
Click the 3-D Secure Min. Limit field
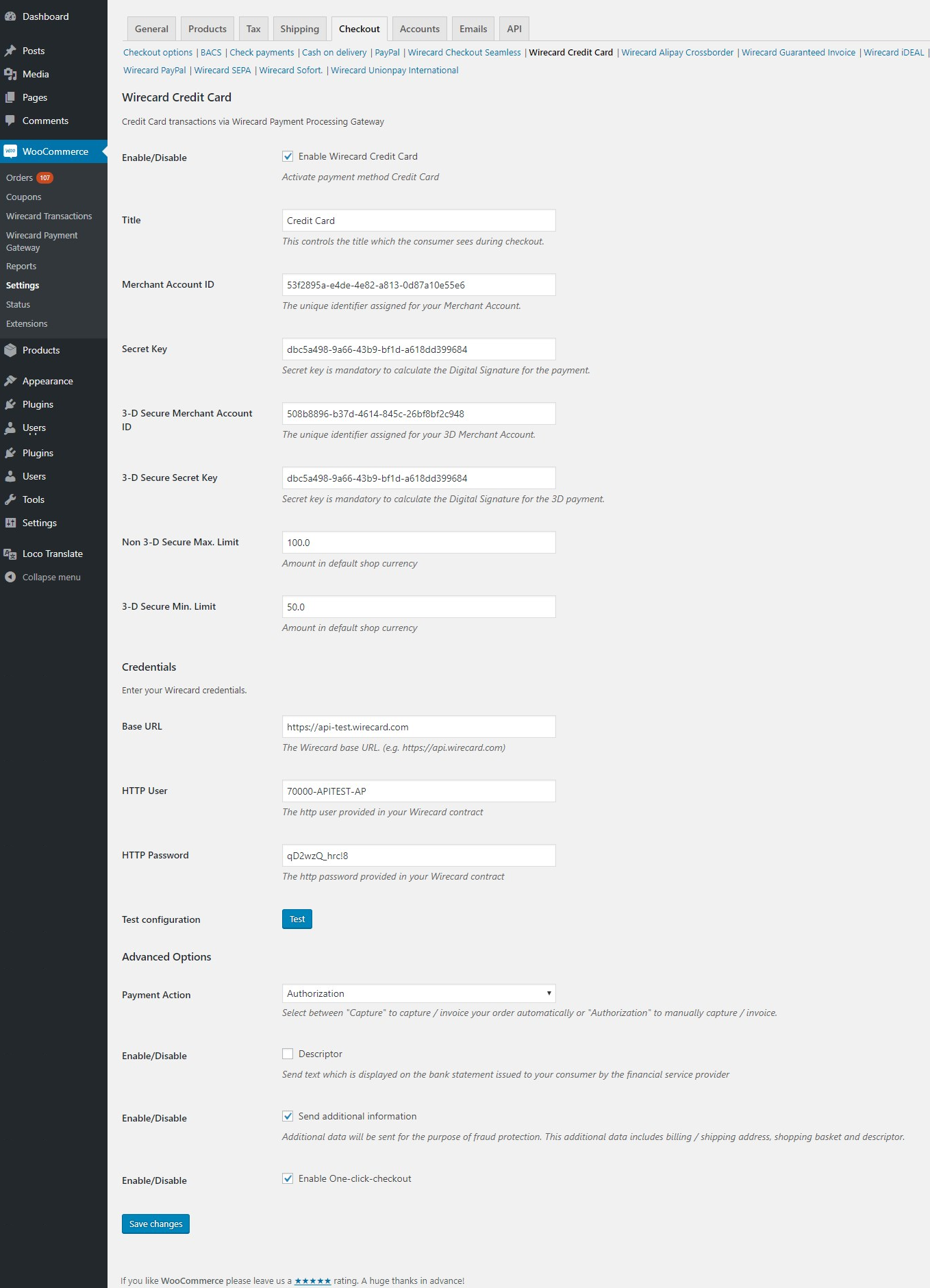pyautogui.click(x=418, y=607)
